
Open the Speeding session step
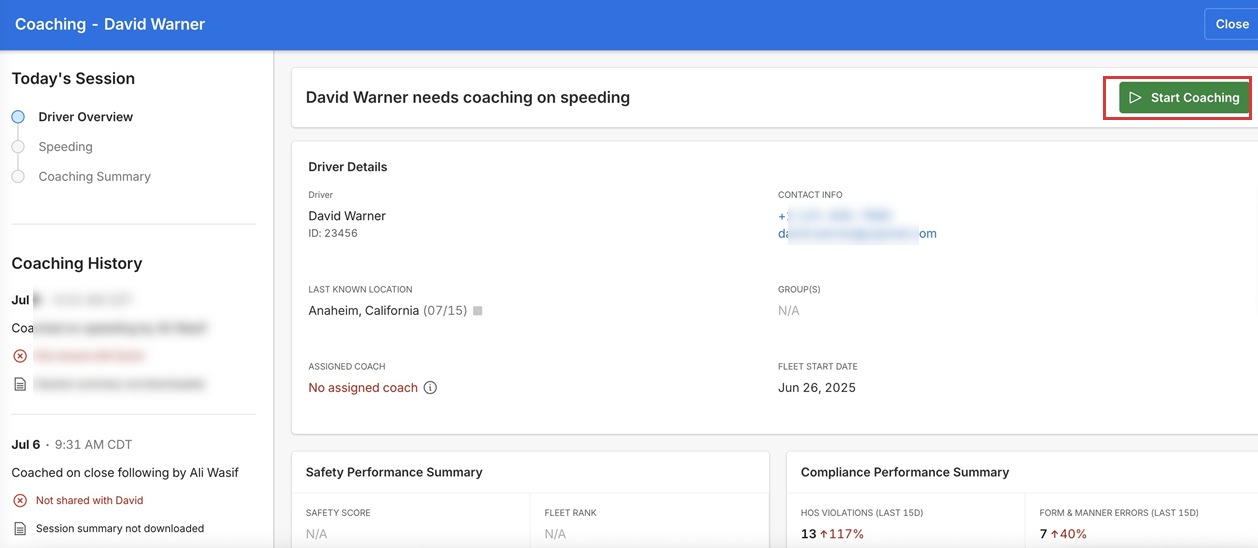[x=65, y=147]
